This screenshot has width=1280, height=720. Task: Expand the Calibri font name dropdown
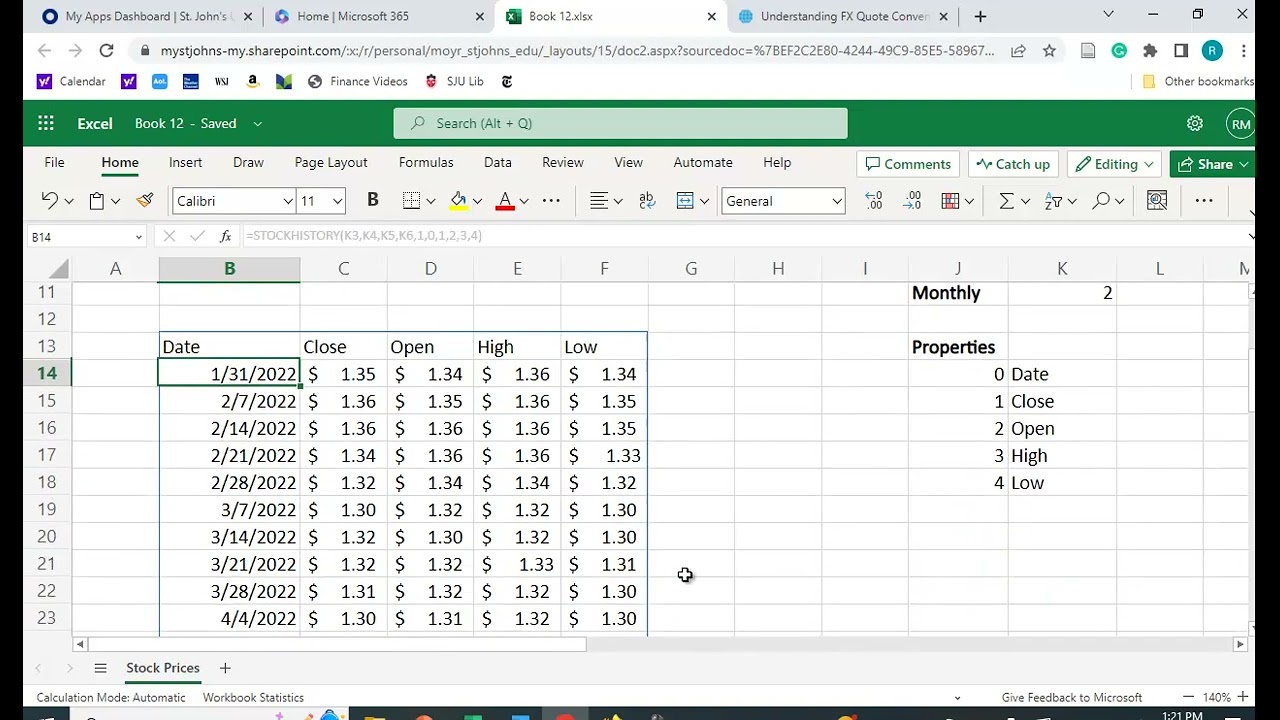point(288,201)
